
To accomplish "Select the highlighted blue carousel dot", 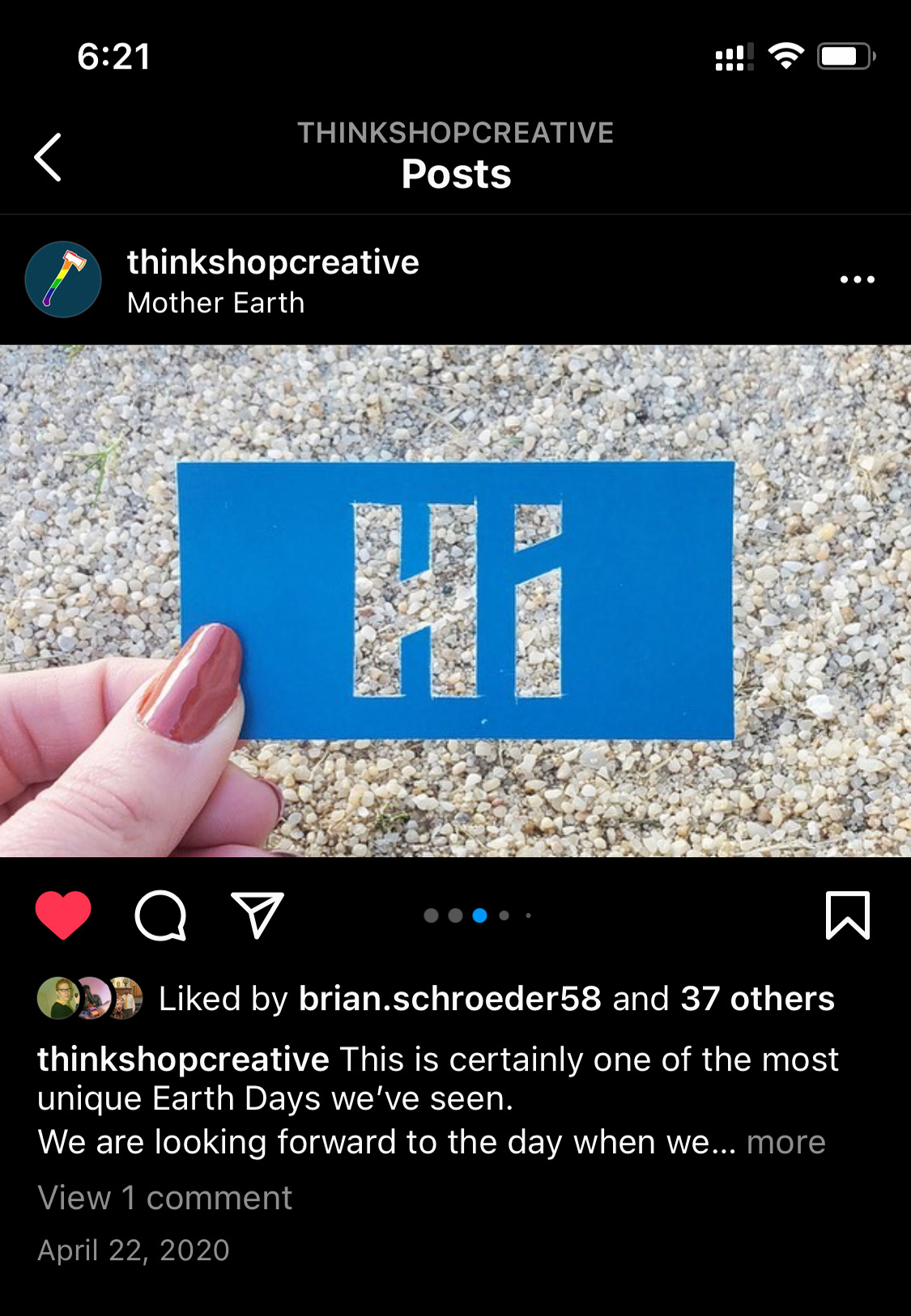I will tap(479, 915).
